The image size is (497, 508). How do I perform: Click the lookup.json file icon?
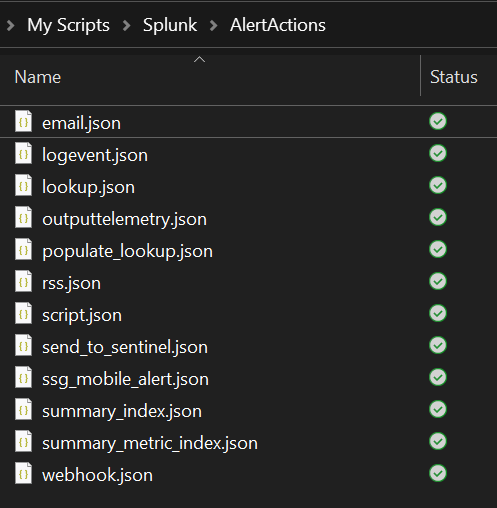[x=23, y=185]
